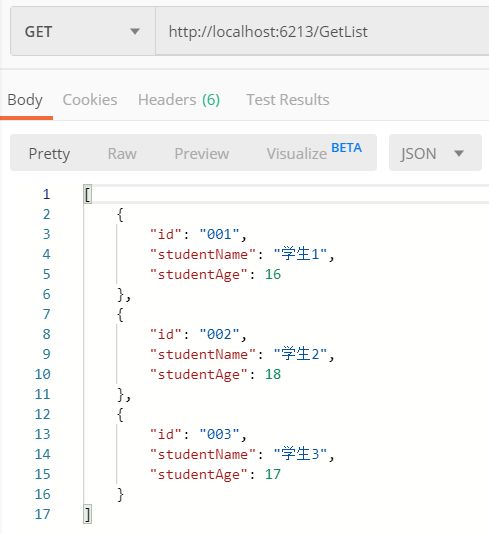
Task: Open the Test Results tab
Action: click(288, 100)
